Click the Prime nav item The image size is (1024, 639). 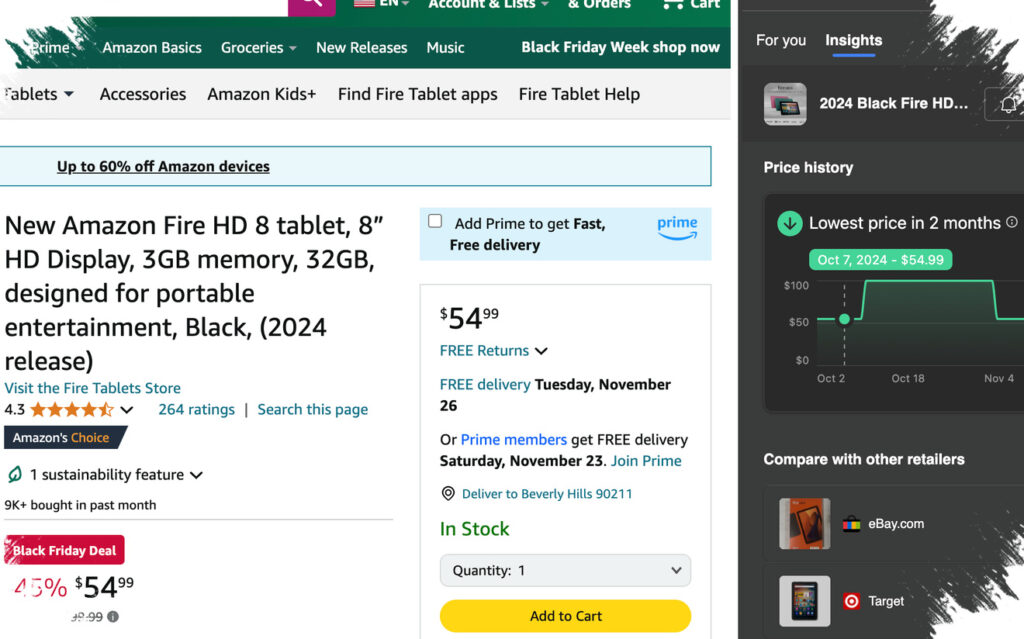pyautogui.click(x=50, y=48)
